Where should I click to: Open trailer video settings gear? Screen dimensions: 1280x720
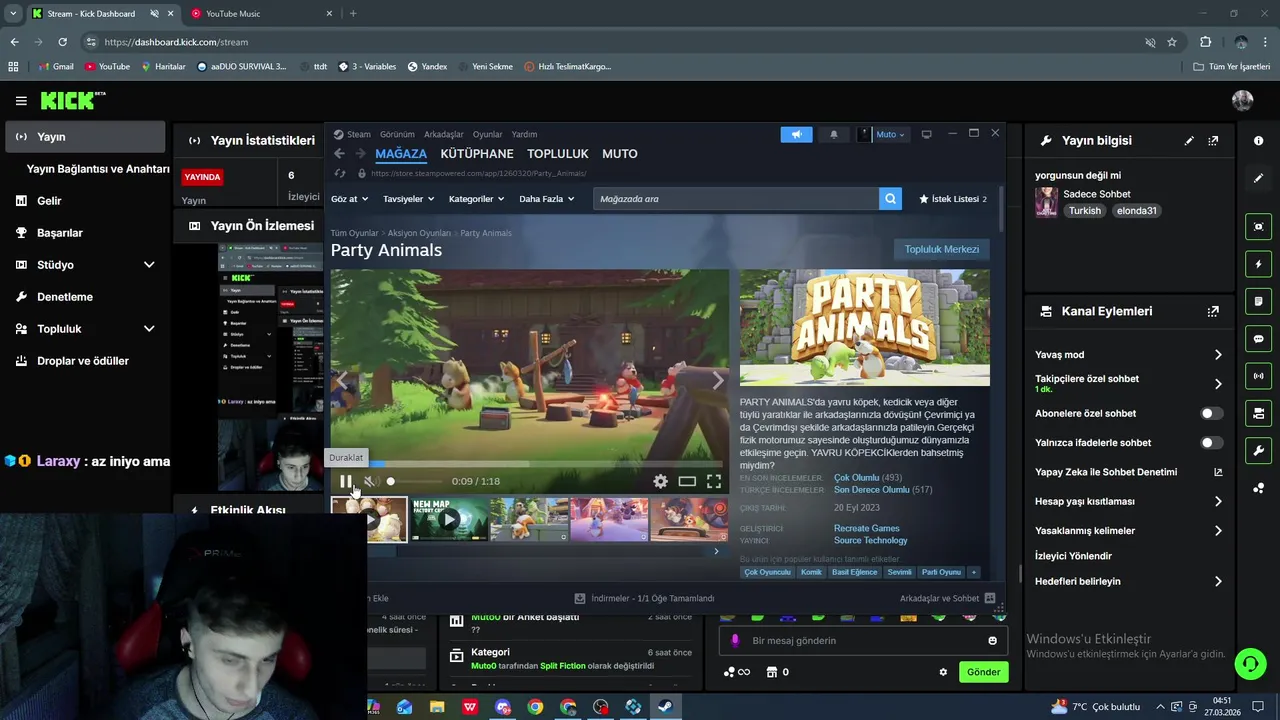[660, 481]
